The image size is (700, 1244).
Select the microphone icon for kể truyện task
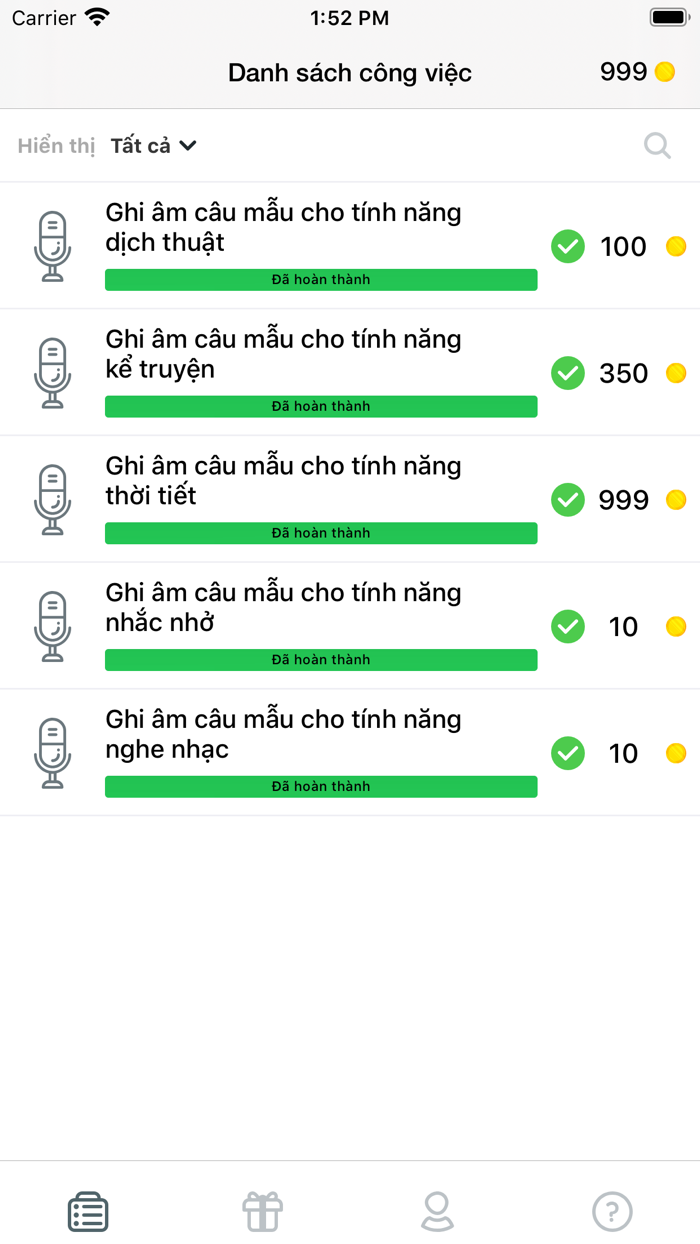(52, 372)
